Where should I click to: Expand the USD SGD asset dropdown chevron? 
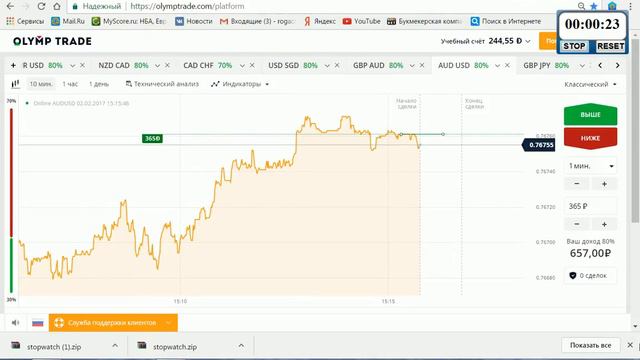327,66
